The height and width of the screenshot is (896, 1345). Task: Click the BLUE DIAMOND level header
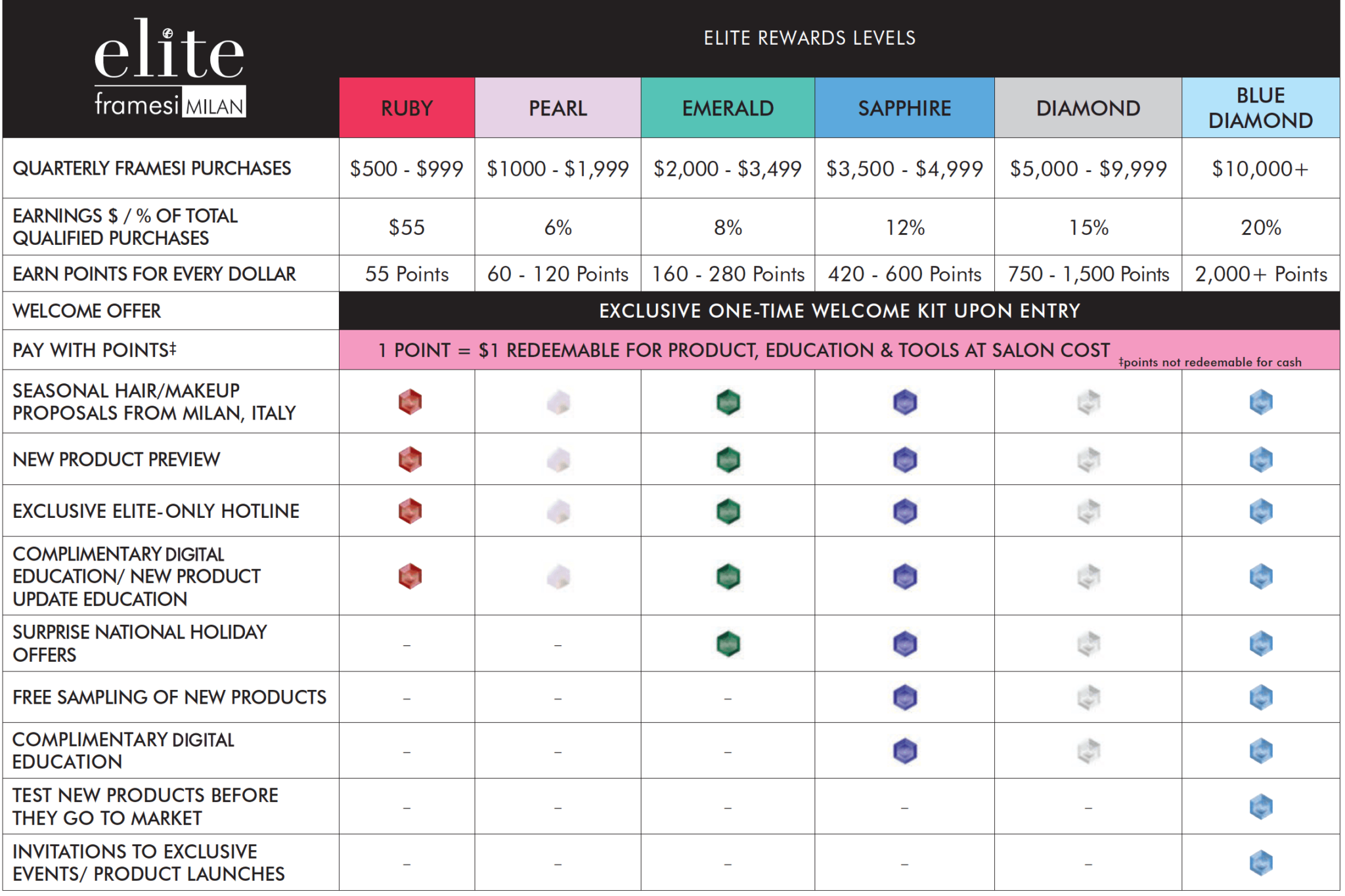pyautogui.click(x=1260, y=108)
